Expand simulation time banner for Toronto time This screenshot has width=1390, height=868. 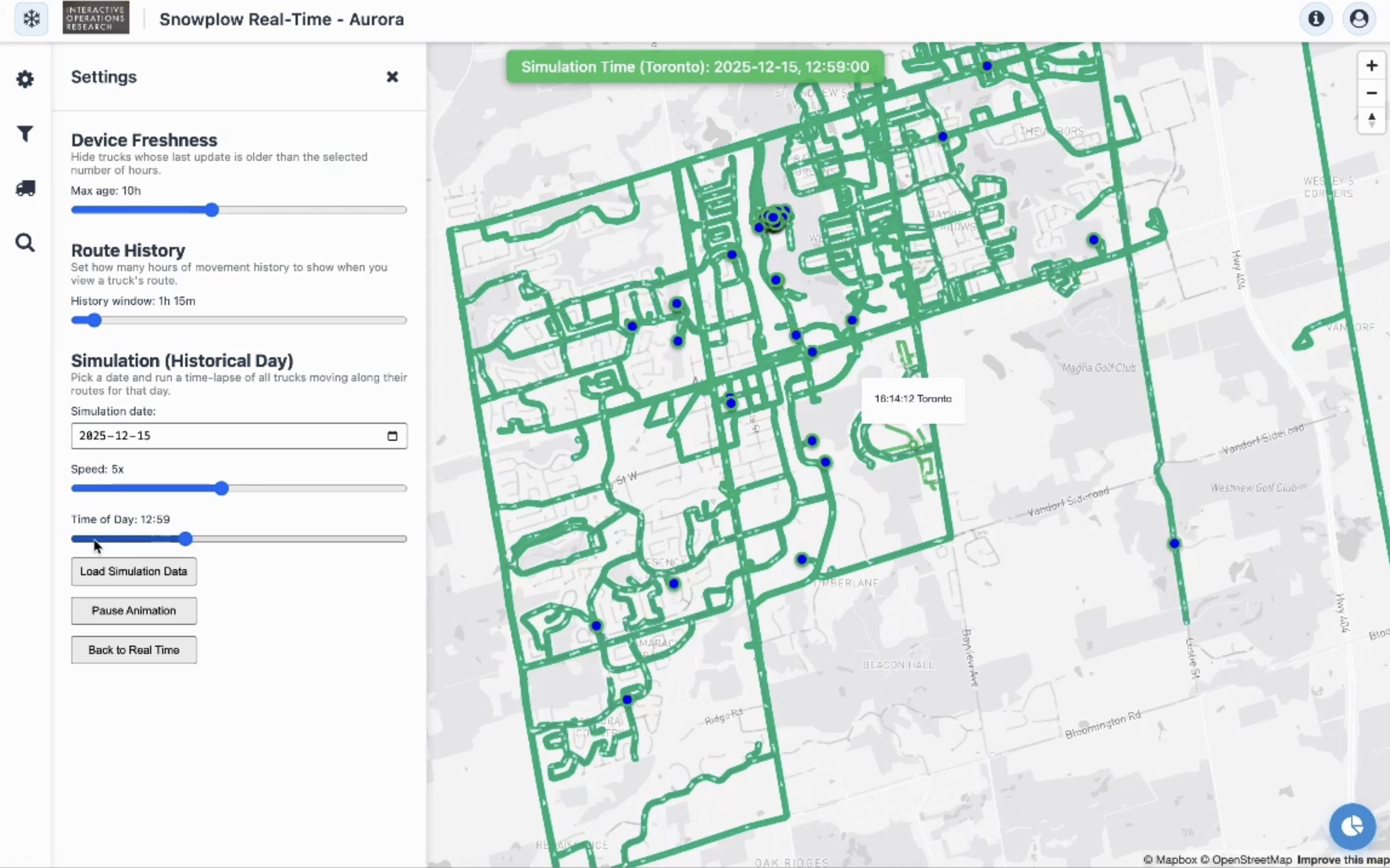click(694, 66)
